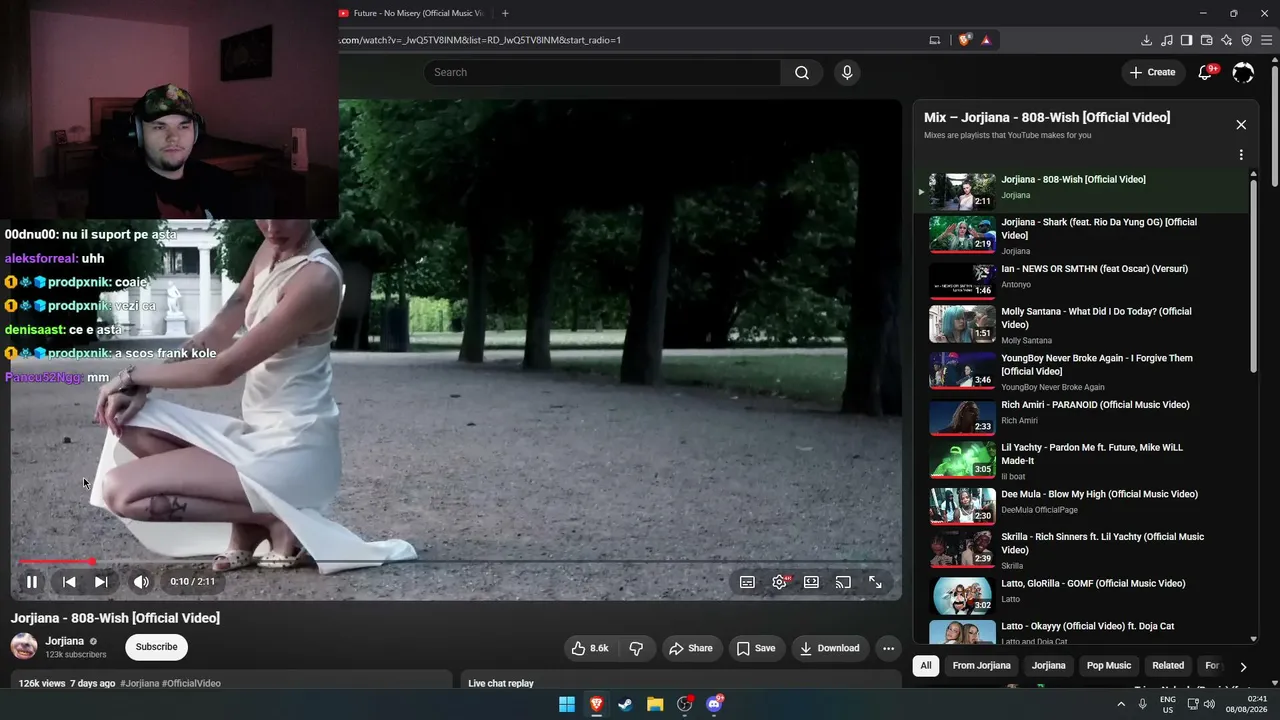1280x720 pixels.
Task: Skip to the next video
Action: click(101, 582)
